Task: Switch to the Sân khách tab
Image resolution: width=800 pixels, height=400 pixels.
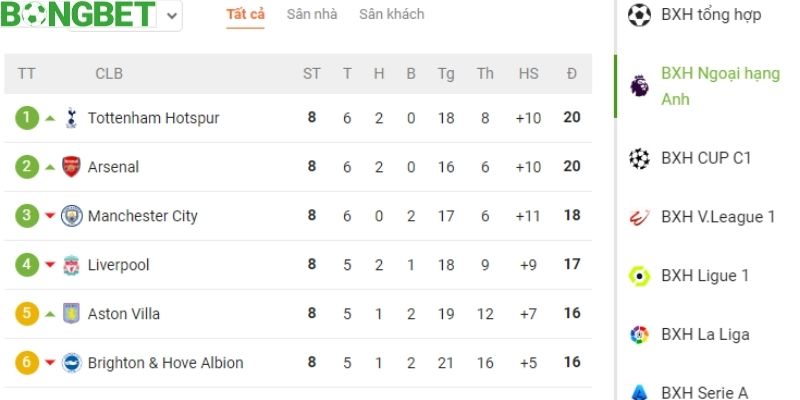Action: click(x=391, y=15)
